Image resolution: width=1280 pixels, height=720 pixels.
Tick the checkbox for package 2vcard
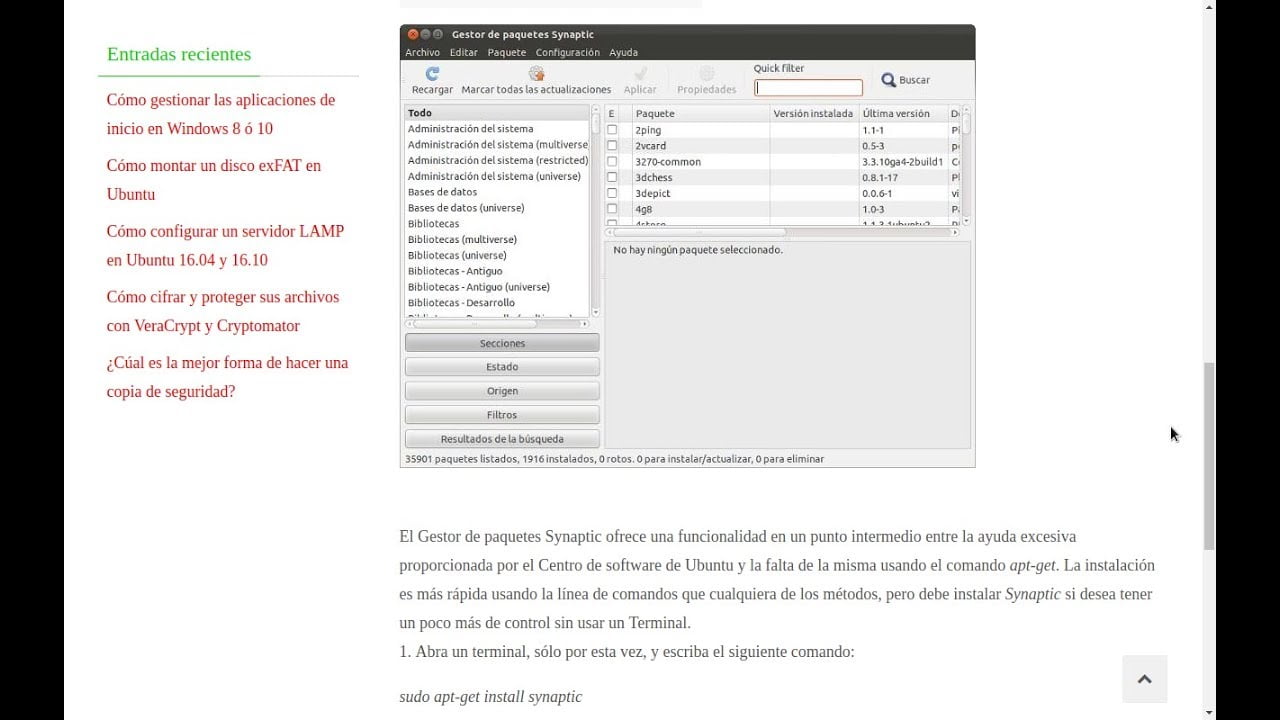[x=612, y=146]
